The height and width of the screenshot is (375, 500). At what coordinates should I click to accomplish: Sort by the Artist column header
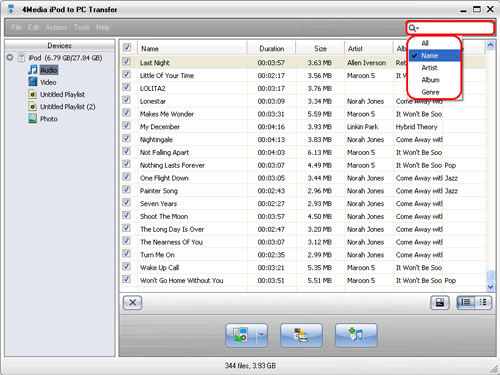(x=369, y=48)
